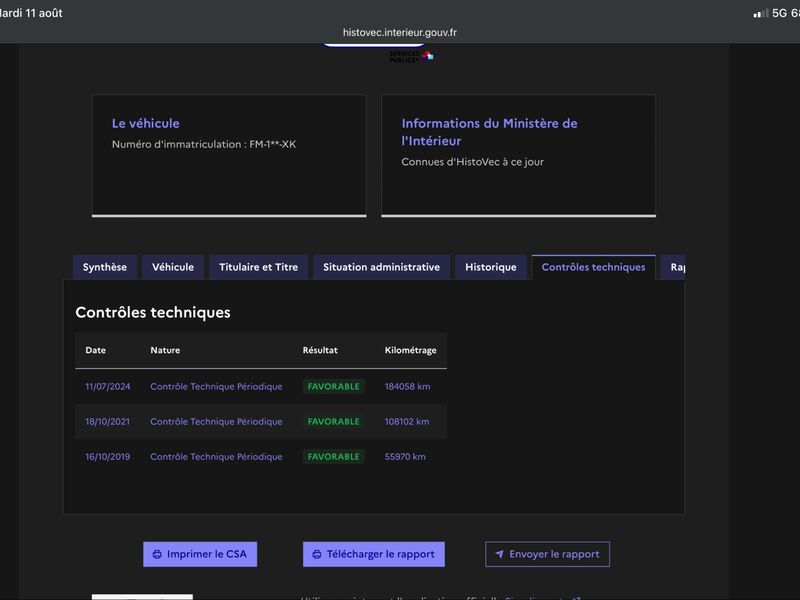Image resolution: width=800 pixels, height=600 pixels.
Task: Open the Informations du Ministère de l'Intérieur card
Action: pyautogui.click(x=518, y=156)
